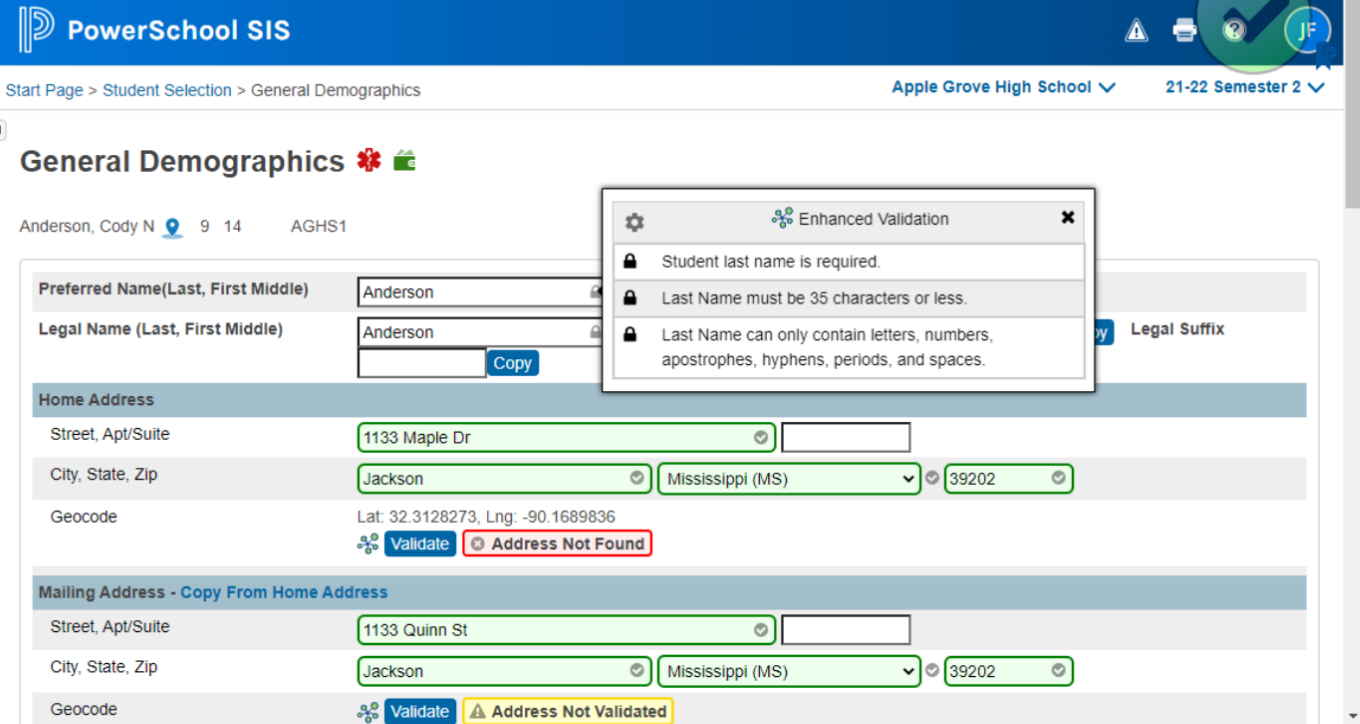Validate the mailing address

click(x=420, y=711)
